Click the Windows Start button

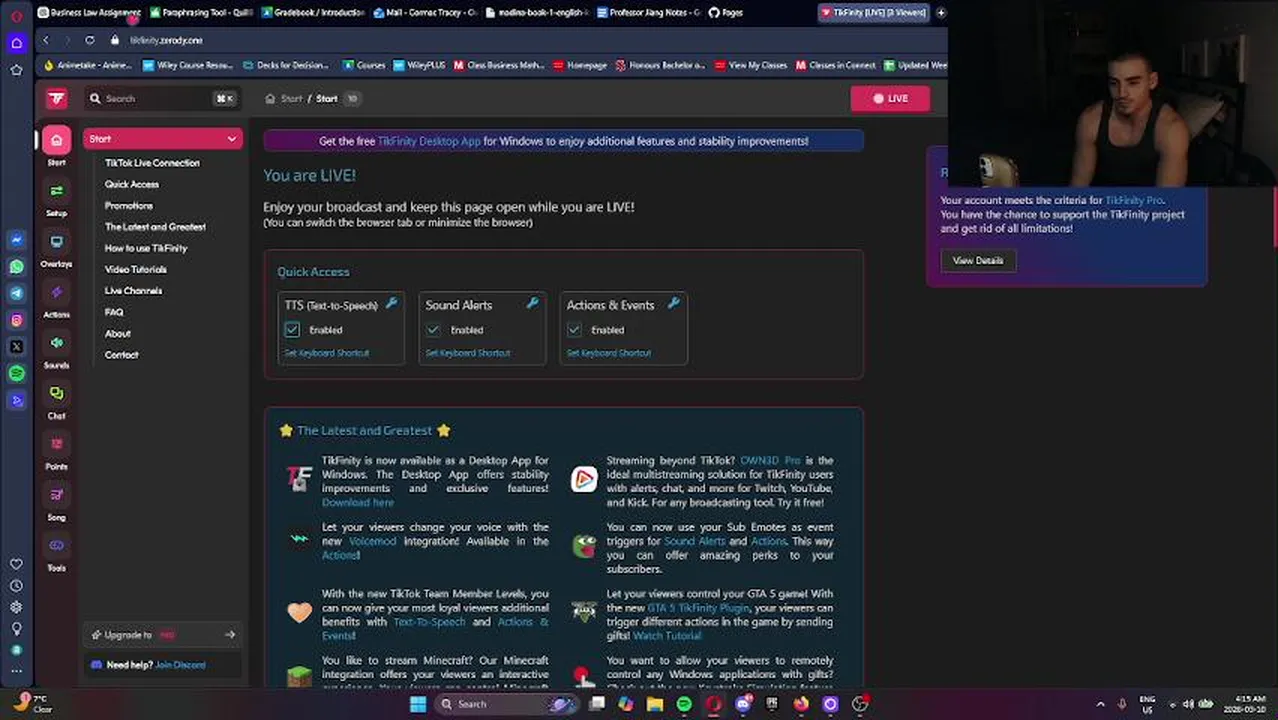point(418,704)
